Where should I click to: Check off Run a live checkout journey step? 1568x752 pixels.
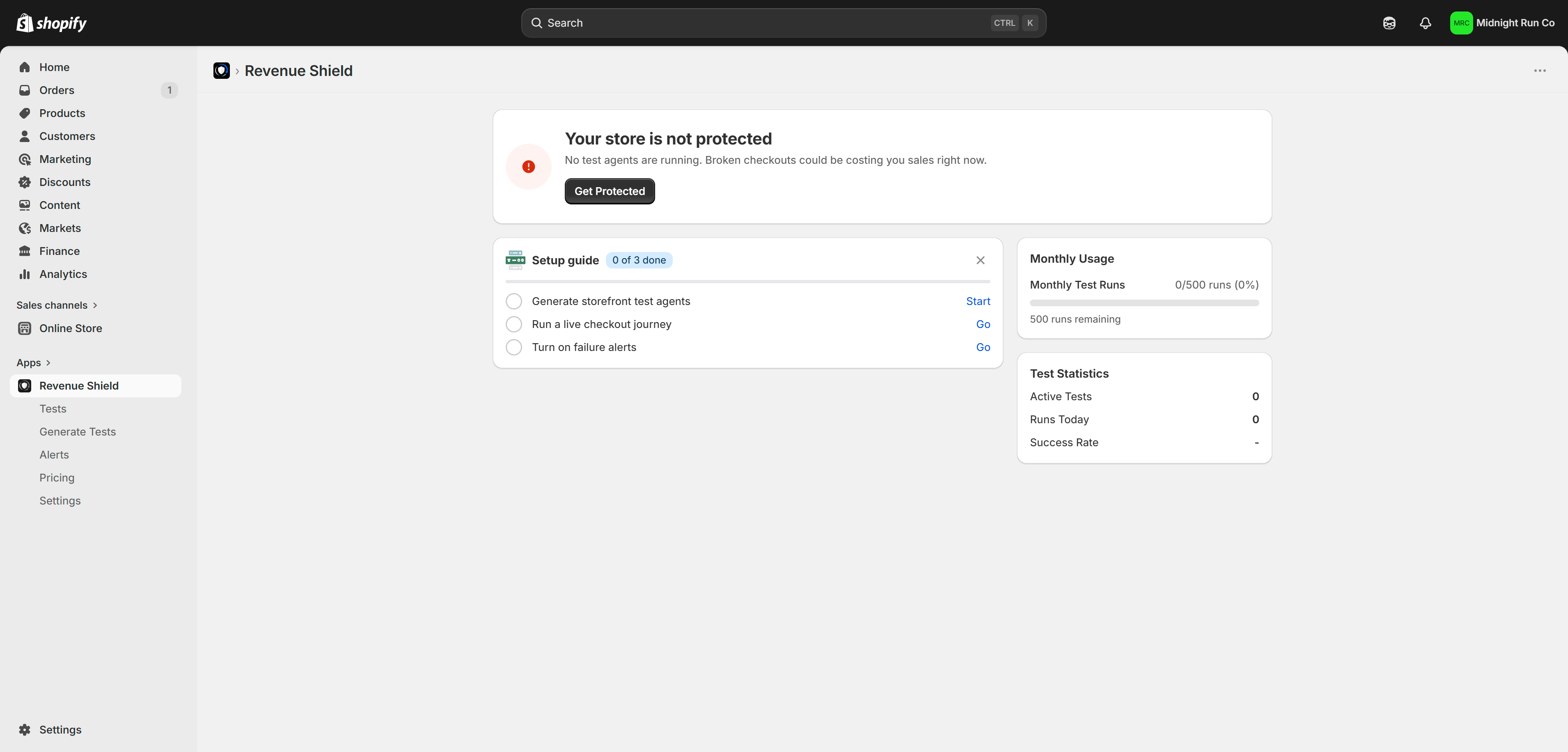(x=514, y=325)
